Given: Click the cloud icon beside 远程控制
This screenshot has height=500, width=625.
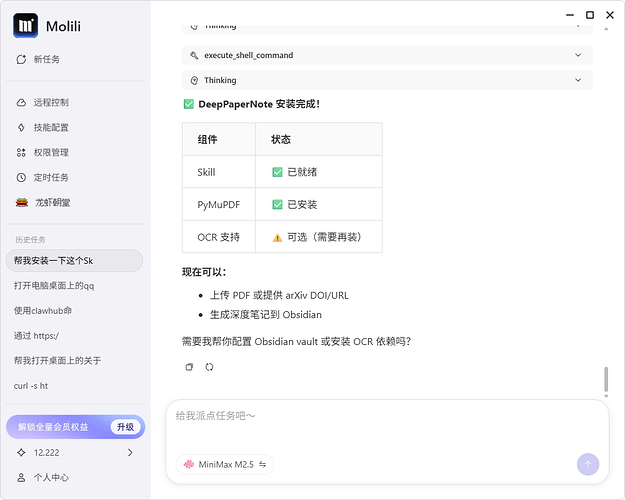Looking at the screenshot, I should pos(21,102).
